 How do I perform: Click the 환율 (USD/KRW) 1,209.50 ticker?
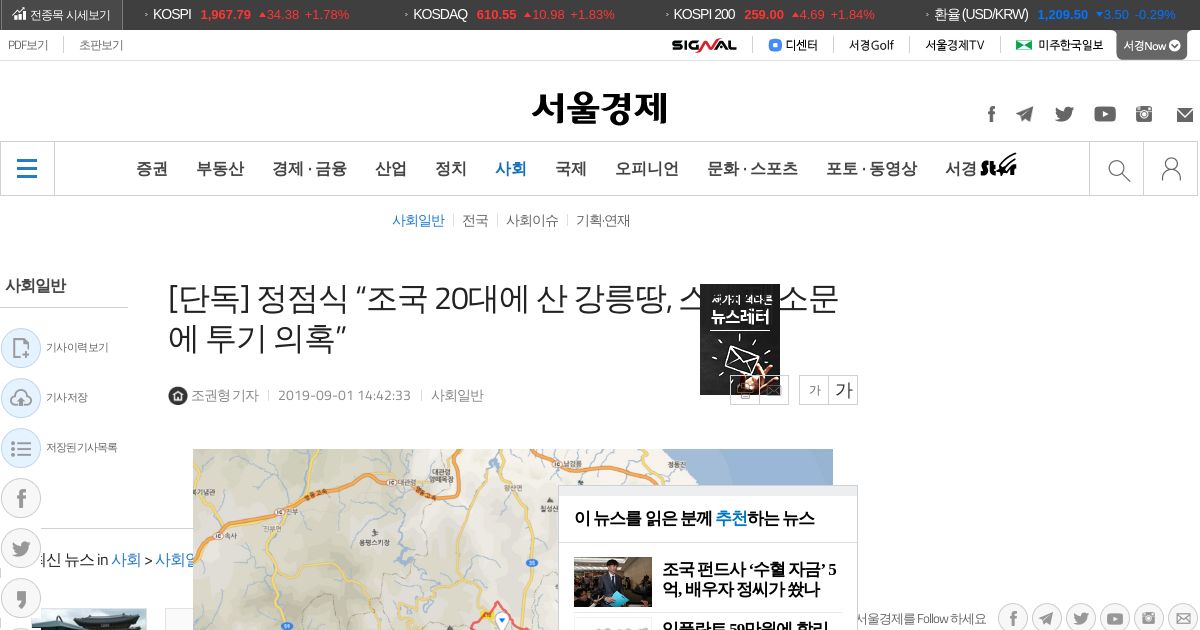(x=1055, y=15)
